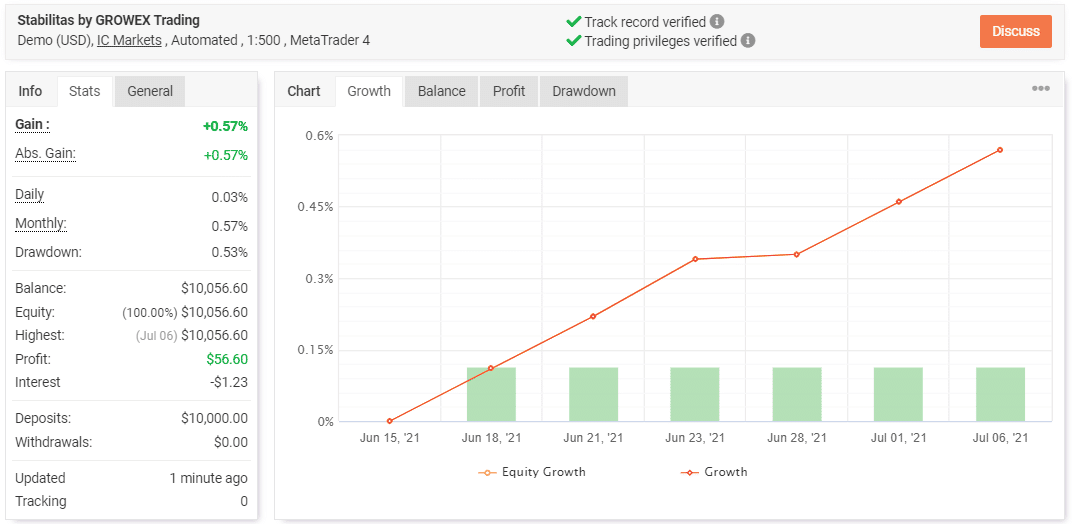Click the Track record verified info icon
The height and width of the screenshot is (524, 1072).
click(716, 22)
